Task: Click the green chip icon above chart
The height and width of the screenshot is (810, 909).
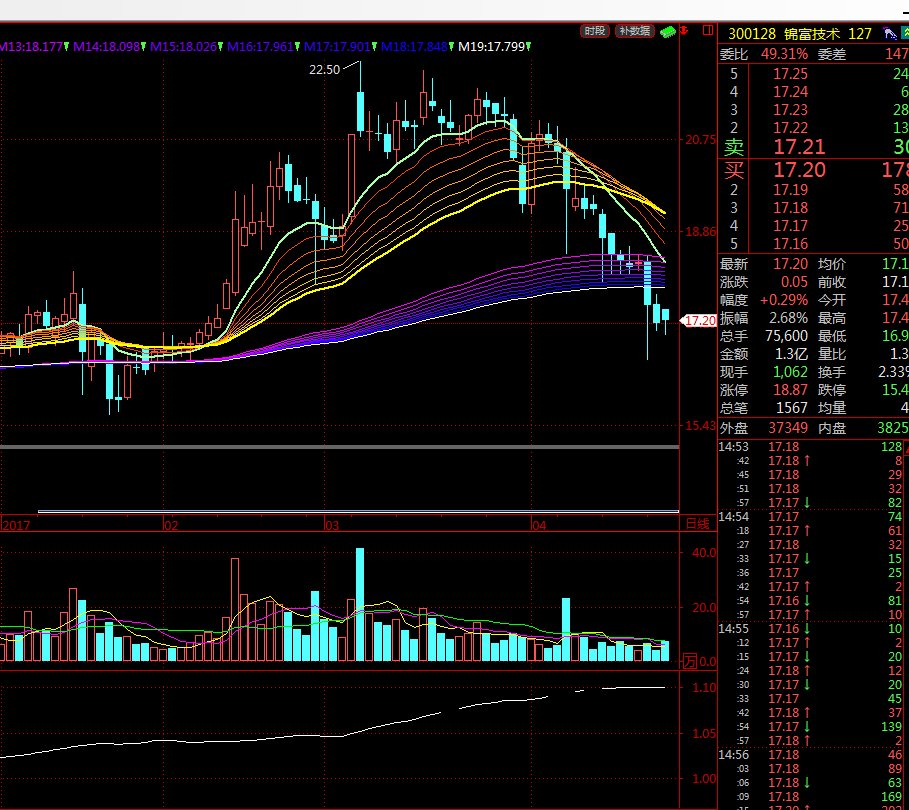Action: 668,31
